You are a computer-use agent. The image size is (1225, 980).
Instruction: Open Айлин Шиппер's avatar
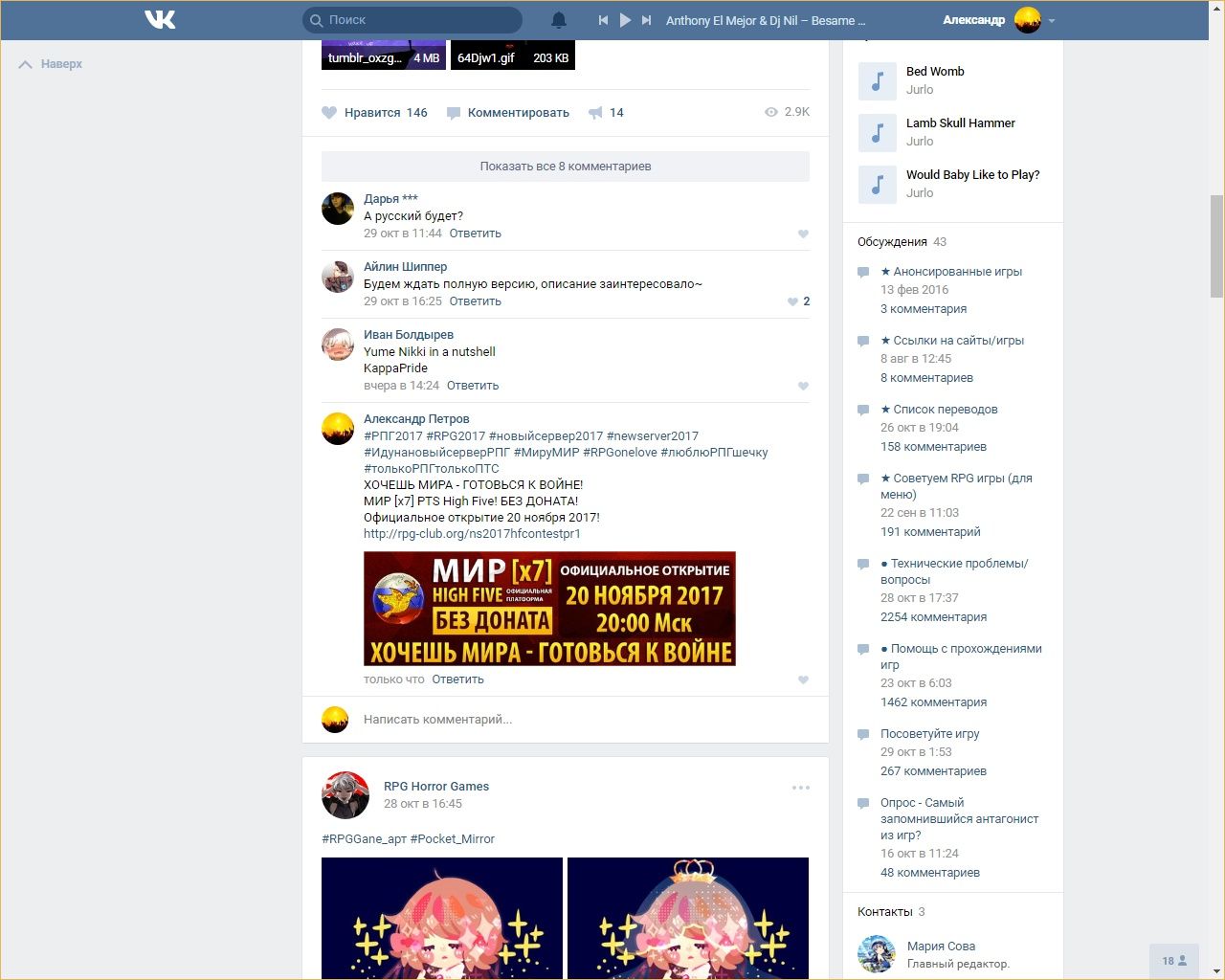point(338,277)
